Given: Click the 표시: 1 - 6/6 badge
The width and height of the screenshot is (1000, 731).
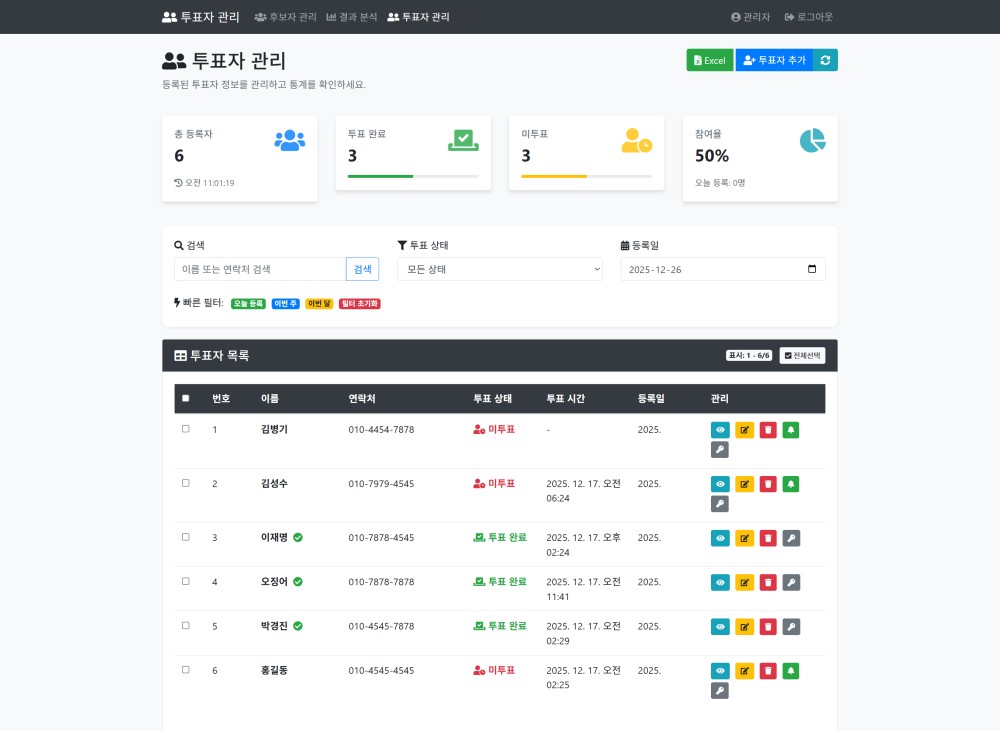Looking at the screenshot, I should (749, 355).
